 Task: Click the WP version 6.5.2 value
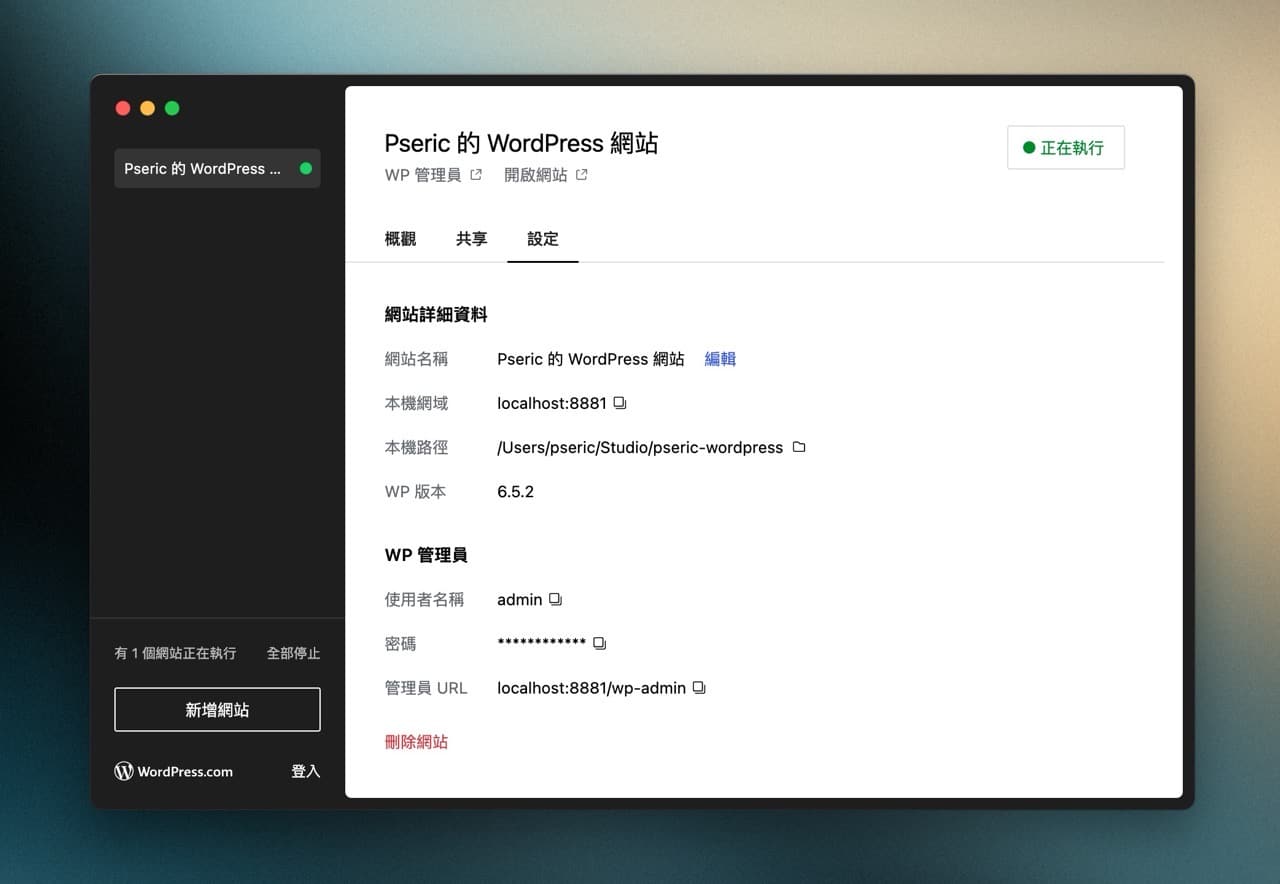pyautogui.click(x=515, y=491)
